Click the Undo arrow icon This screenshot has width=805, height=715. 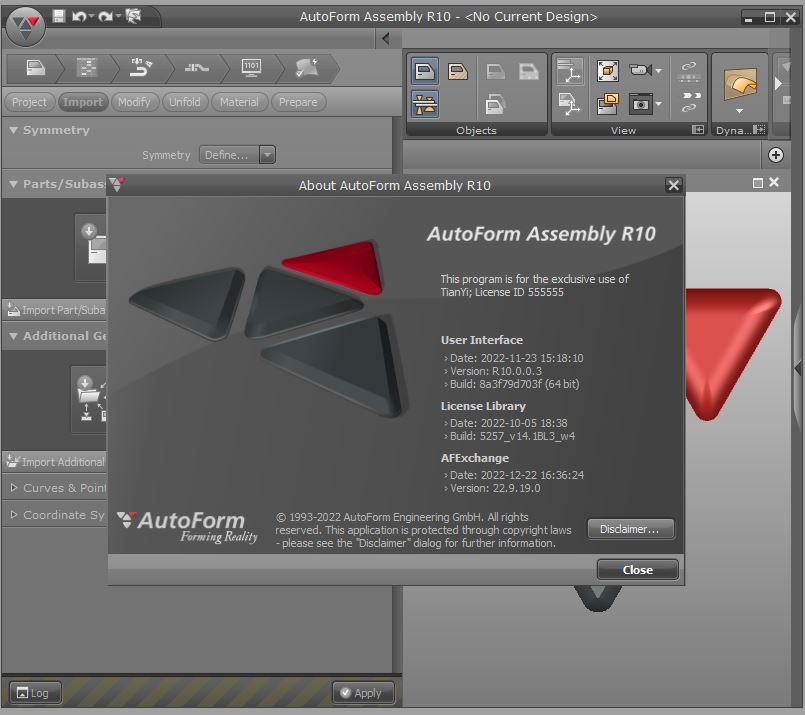click(x=79, y=17)
